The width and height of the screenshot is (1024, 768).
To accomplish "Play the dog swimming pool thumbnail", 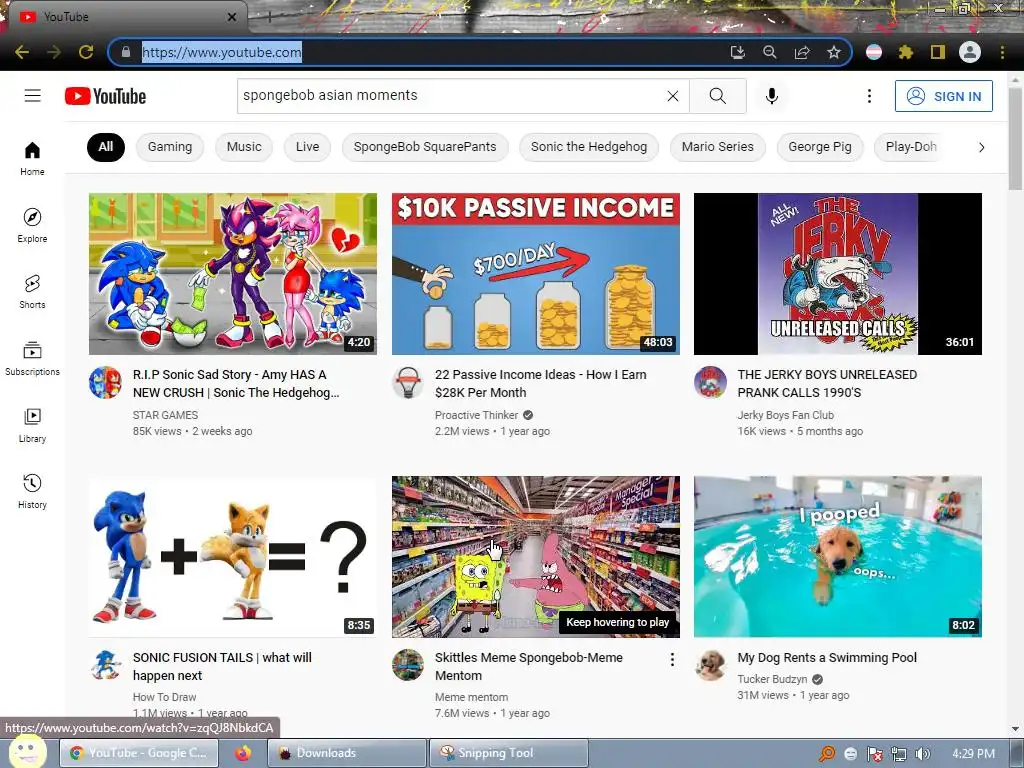I will point(838,556).
